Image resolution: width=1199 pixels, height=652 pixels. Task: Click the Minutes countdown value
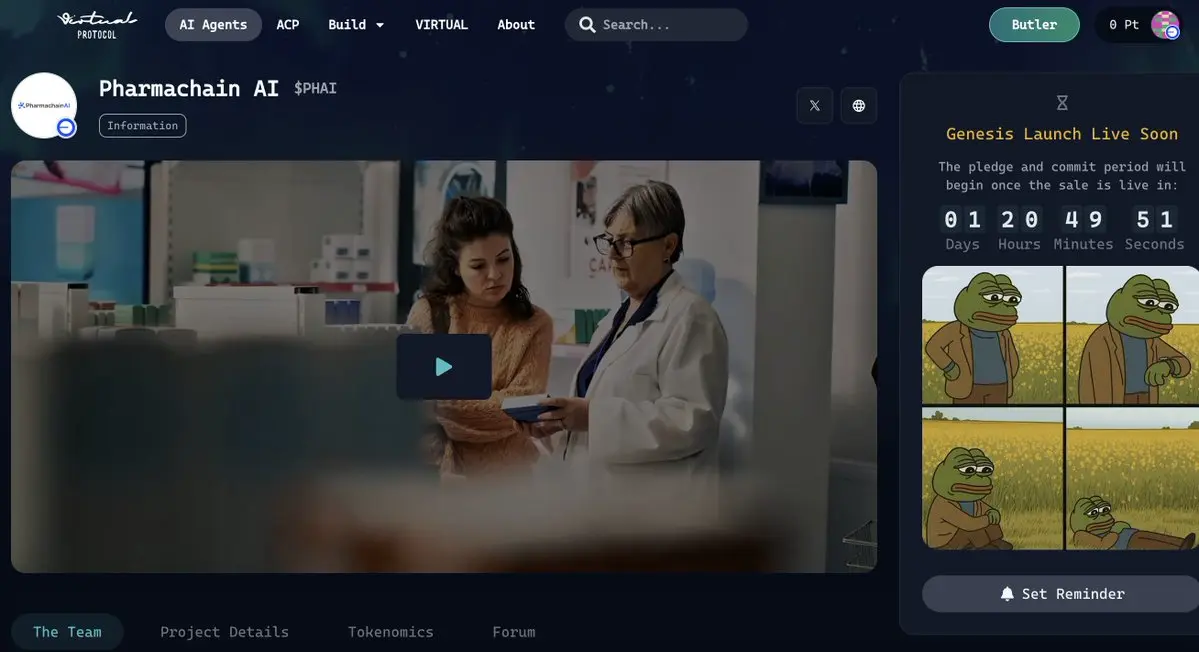point(1084,220)
